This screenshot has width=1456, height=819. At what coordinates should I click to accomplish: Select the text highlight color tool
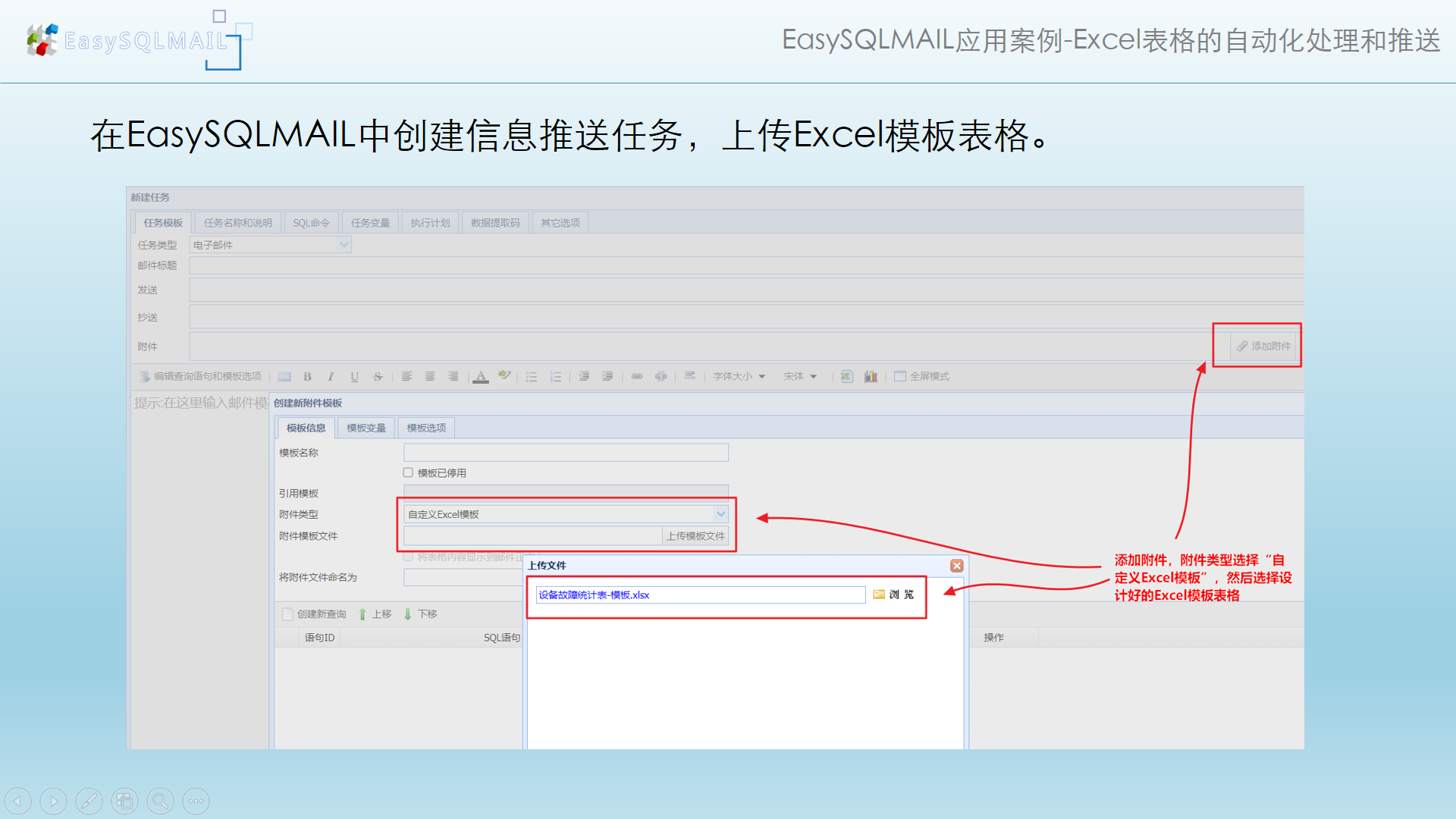(504, 376)
